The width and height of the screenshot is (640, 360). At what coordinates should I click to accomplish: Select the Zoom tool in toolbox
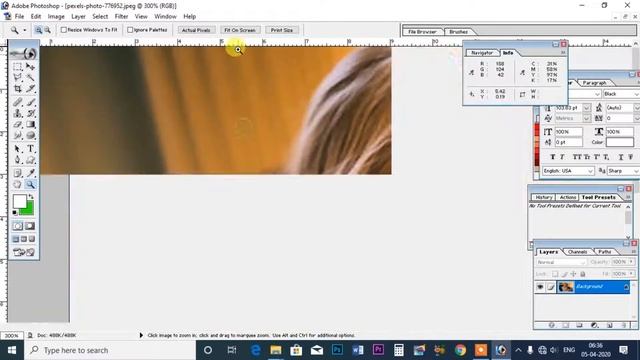[30, 184]
